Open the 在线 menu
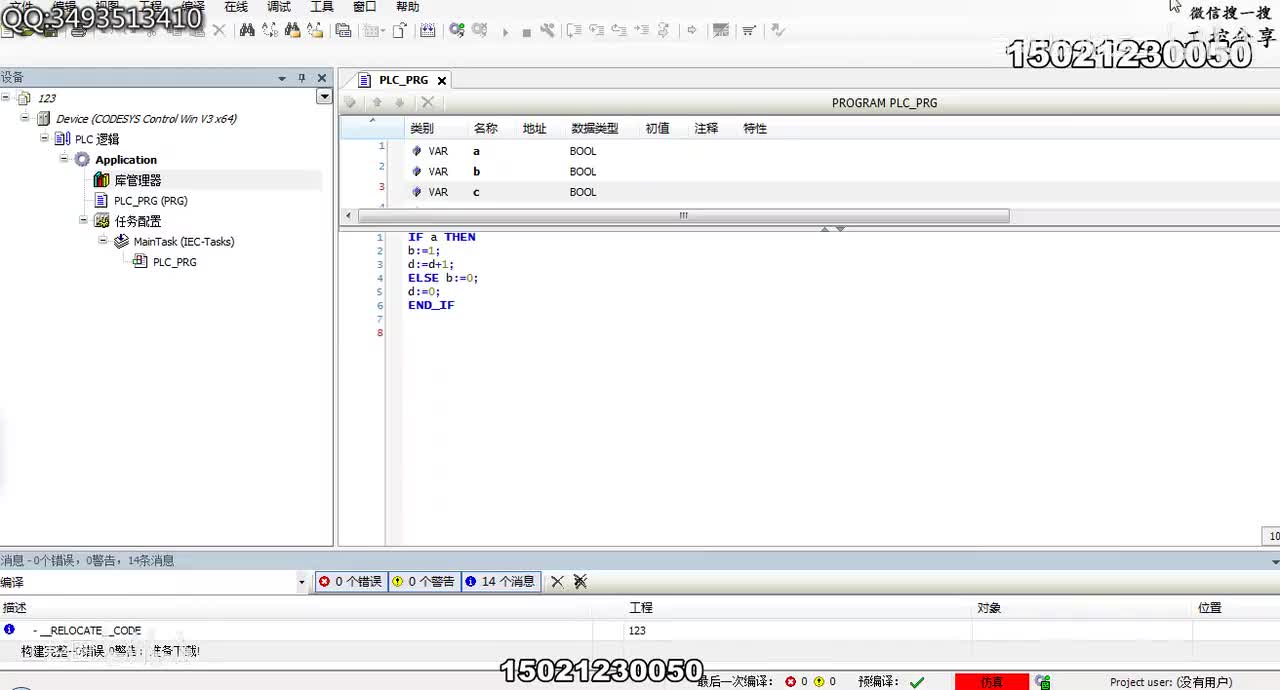 point(236,6)
